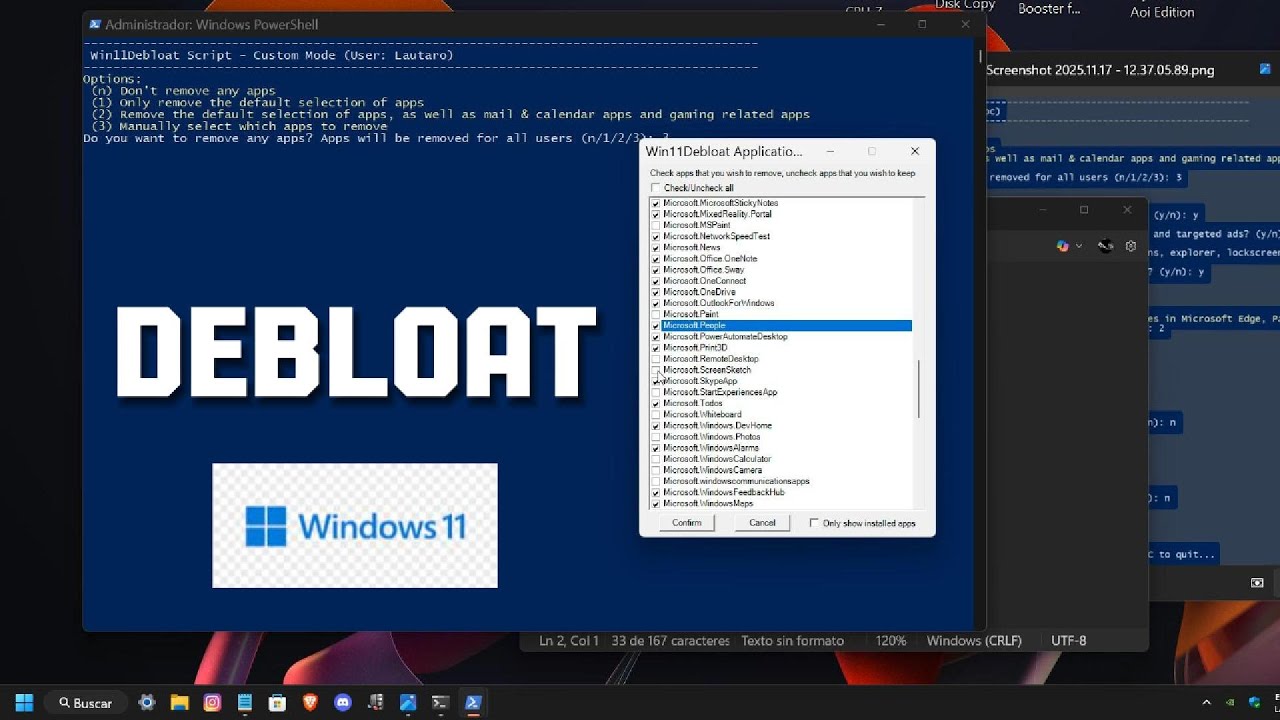Click the Windows 11 logo image

(x=355, y=525)
